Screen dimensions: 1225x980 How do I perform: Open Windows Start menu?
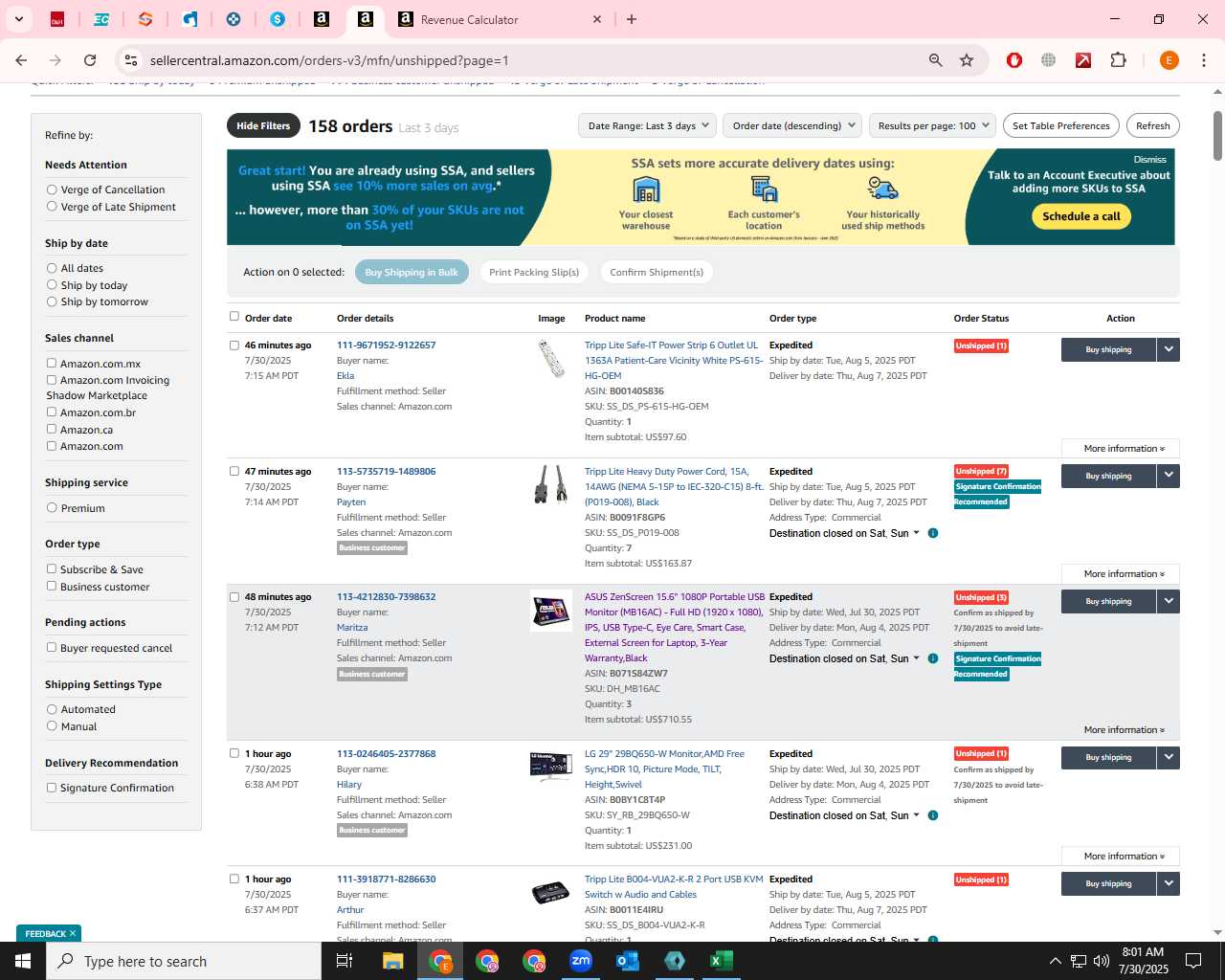[x=23, y=961]
